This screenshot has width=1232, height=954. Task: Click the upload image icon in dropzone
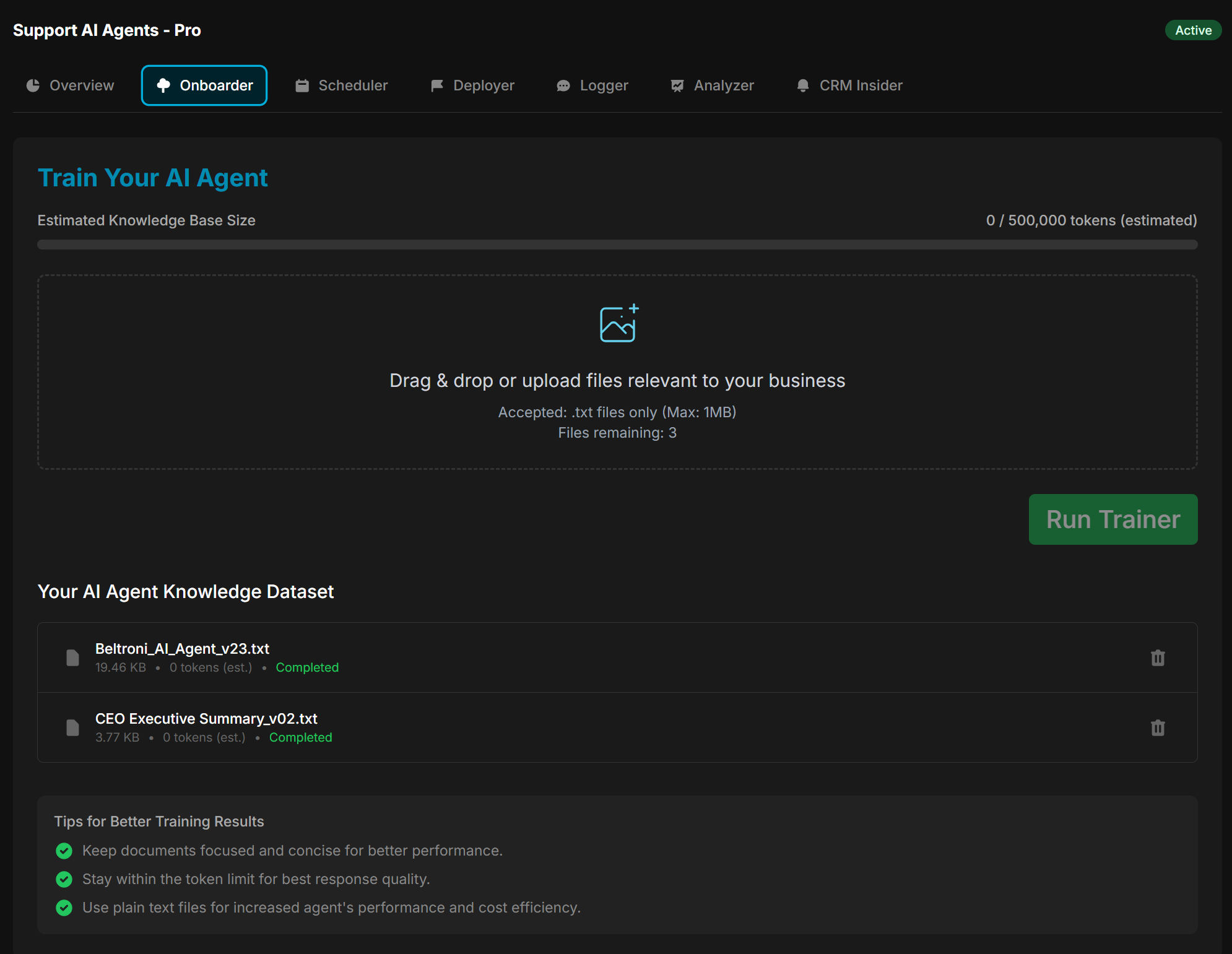[618, 323]
